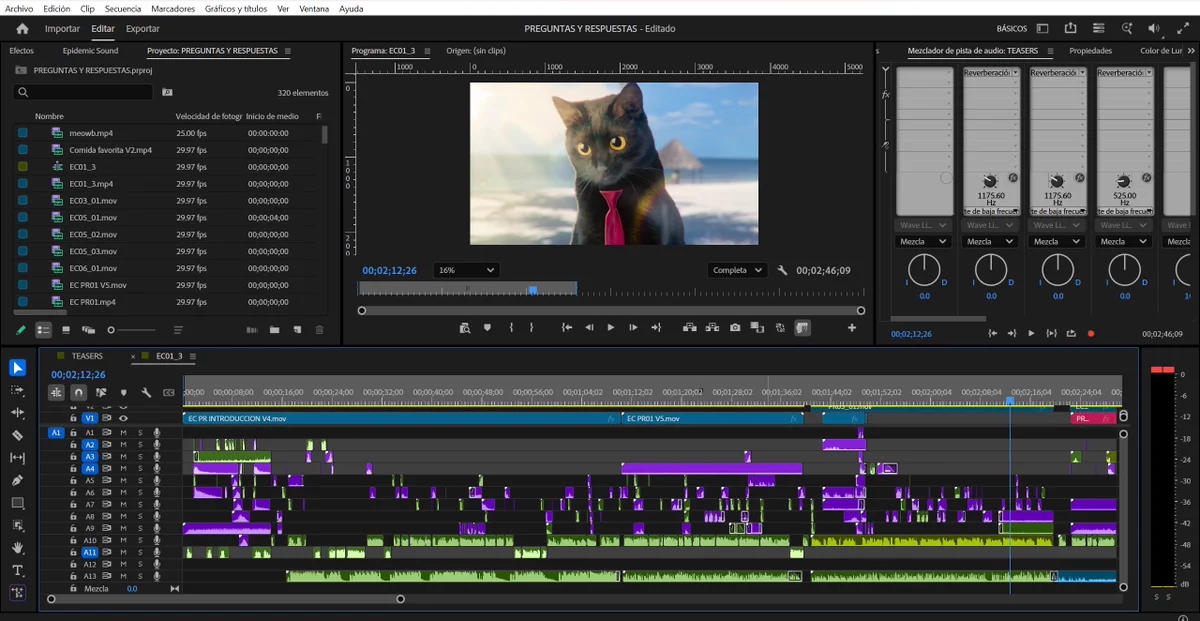Play in the audio track mixer
The width and height of the screenshot is (1200, 621).
click(1031, 333)
